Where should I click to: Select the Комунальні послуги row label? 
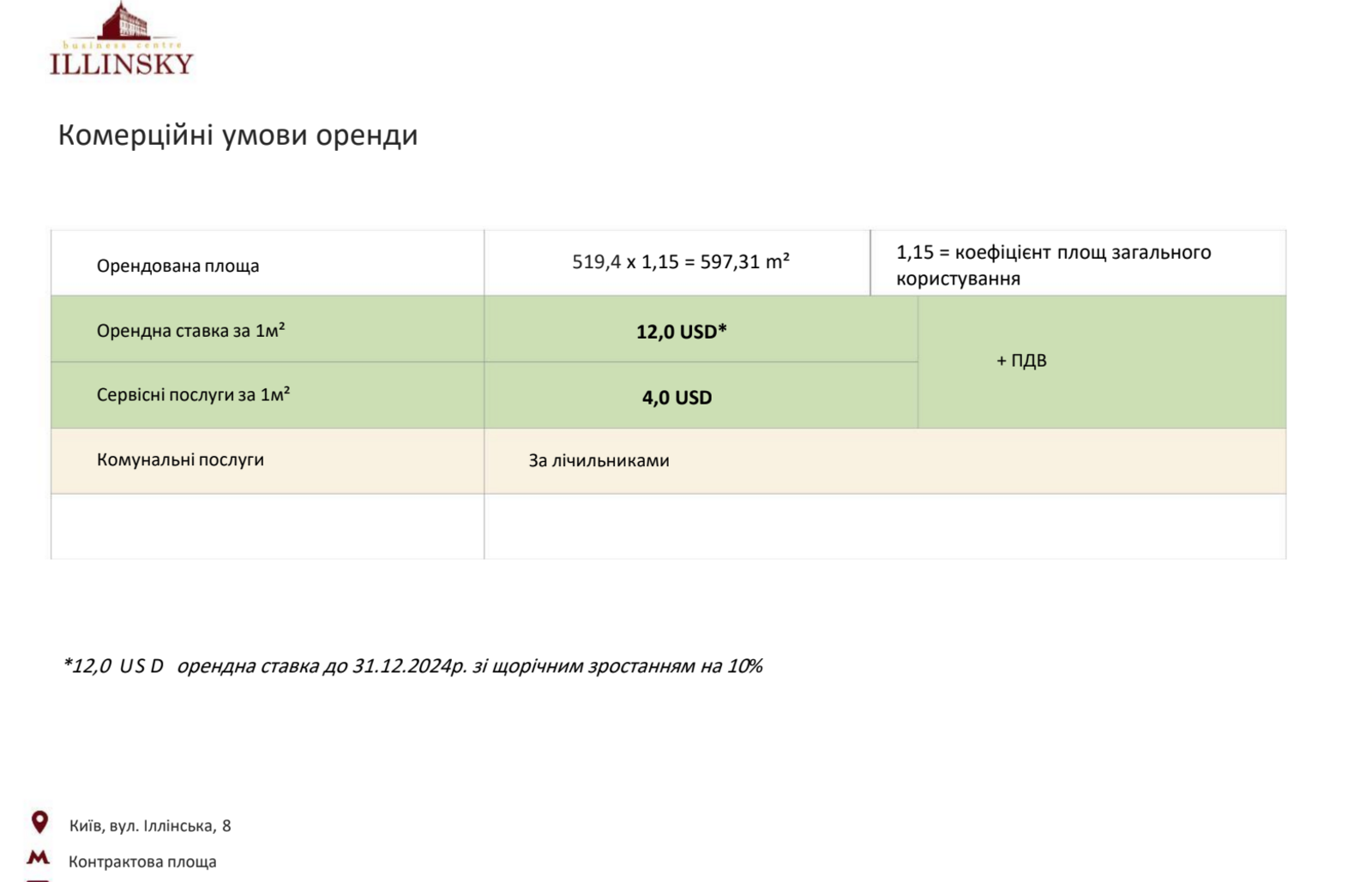(x=180, y=460)
